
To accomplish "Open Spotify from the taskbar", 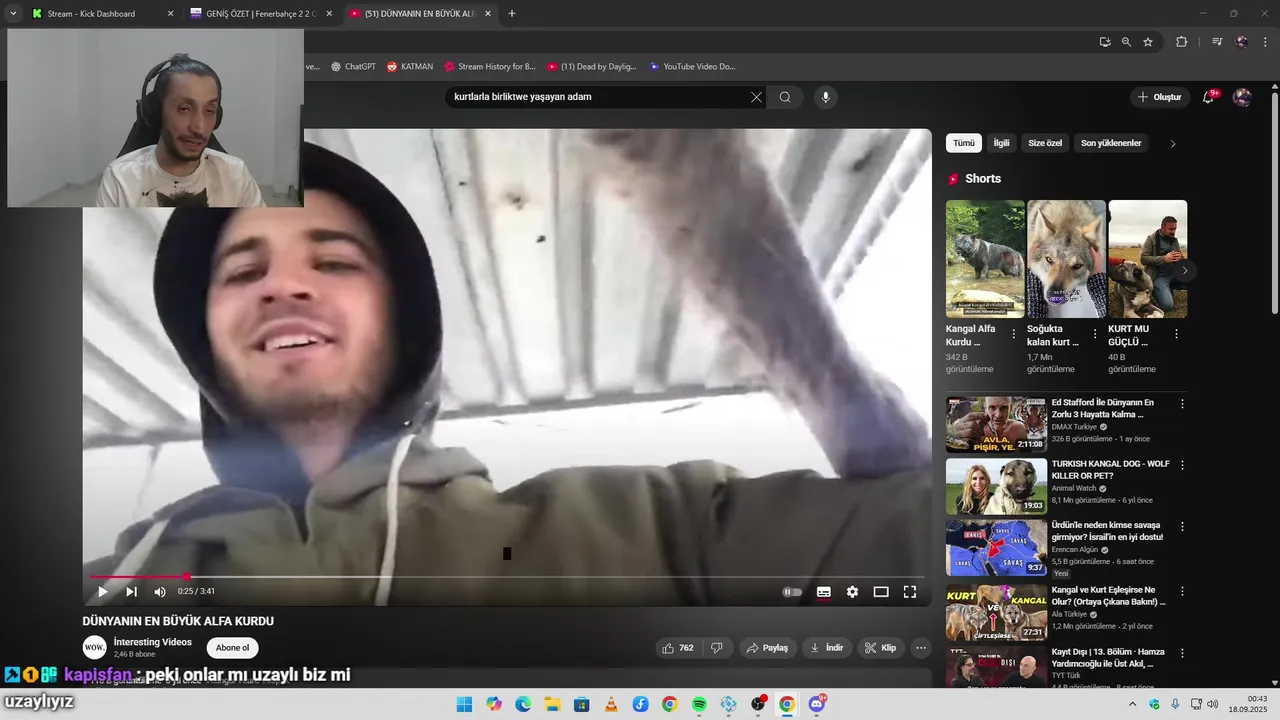I will click(699, 704).
